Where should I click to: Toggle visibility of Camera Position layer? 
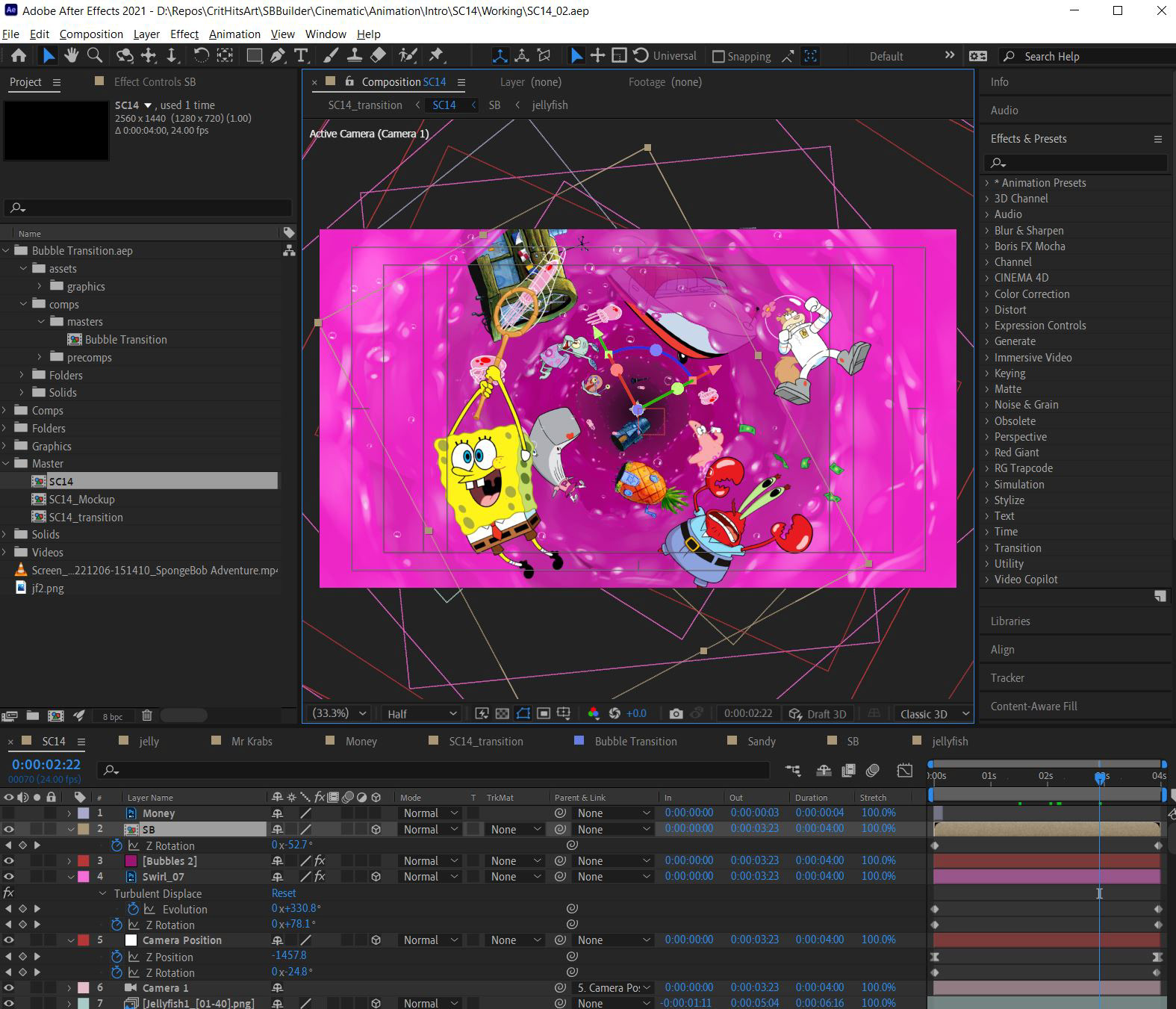click(9, 940)
